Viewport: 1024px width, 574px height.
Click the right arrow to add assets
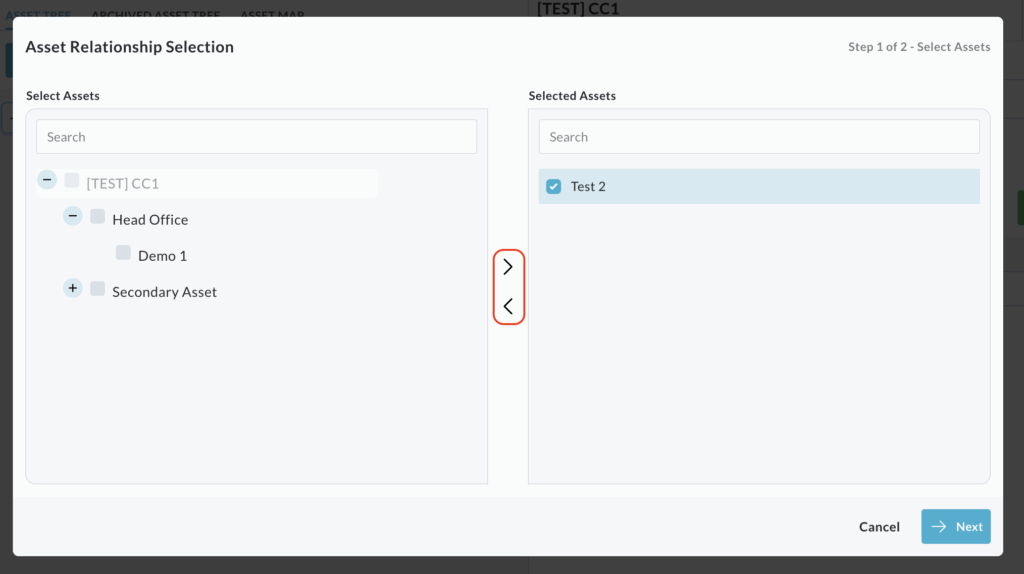pyautogui.click(x=508, y=267)
